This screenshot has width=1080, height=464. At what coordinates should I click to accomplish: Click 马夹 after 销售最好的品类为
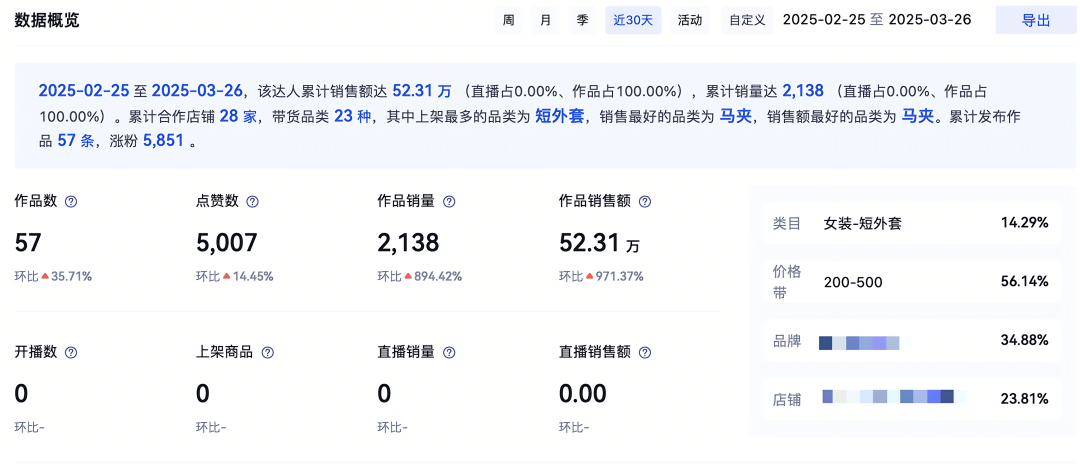[736, 116]
